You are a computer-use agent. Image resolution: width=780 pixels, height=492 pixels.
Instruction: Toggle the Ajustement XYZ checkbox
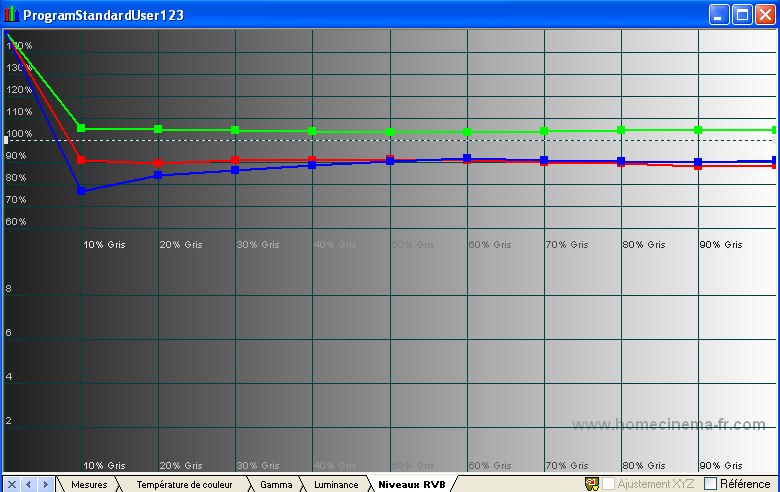pos(608,484)
